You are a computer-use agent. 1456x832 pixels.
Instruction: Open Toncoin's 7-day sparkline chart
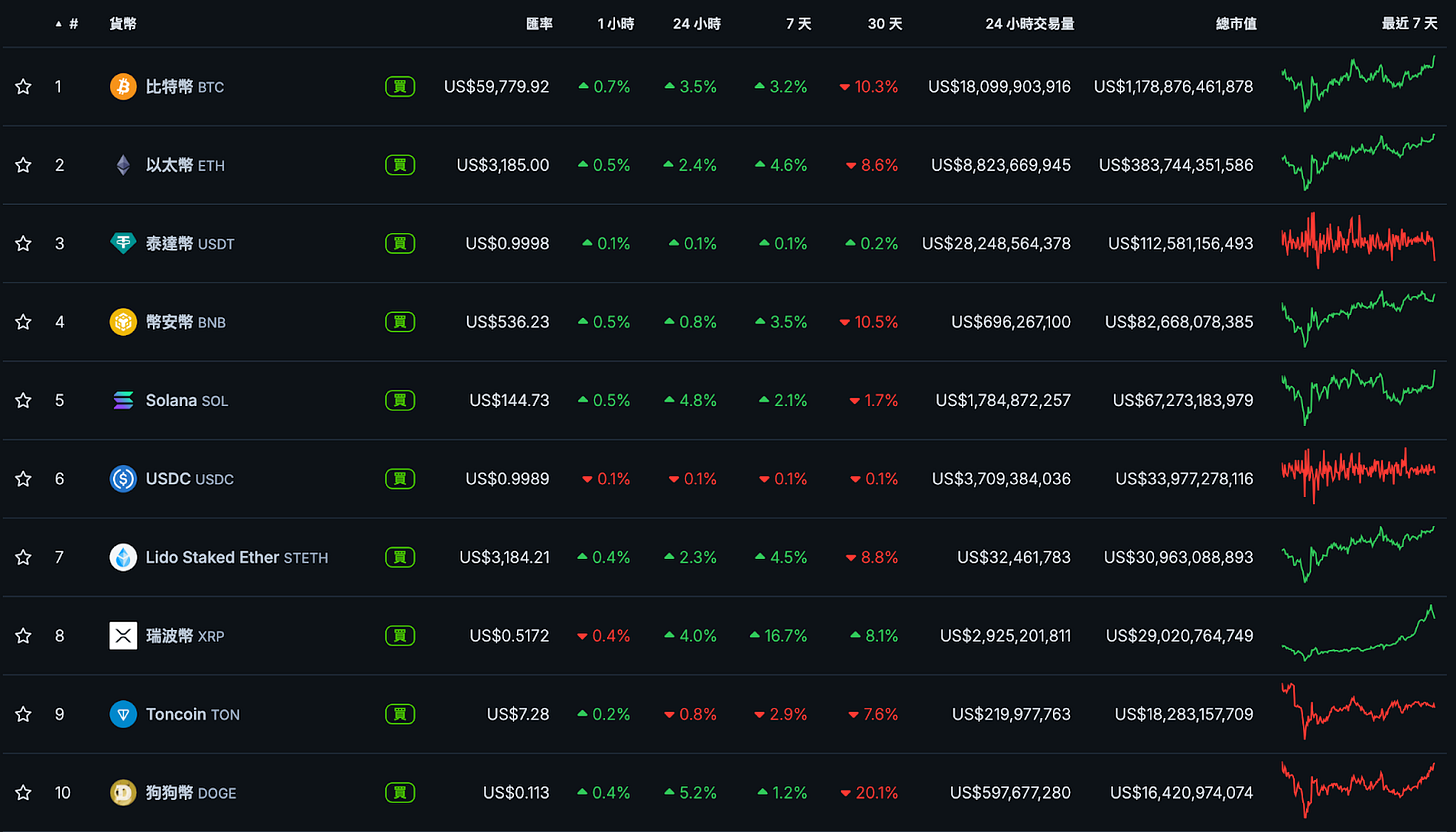coord(1358,711)
